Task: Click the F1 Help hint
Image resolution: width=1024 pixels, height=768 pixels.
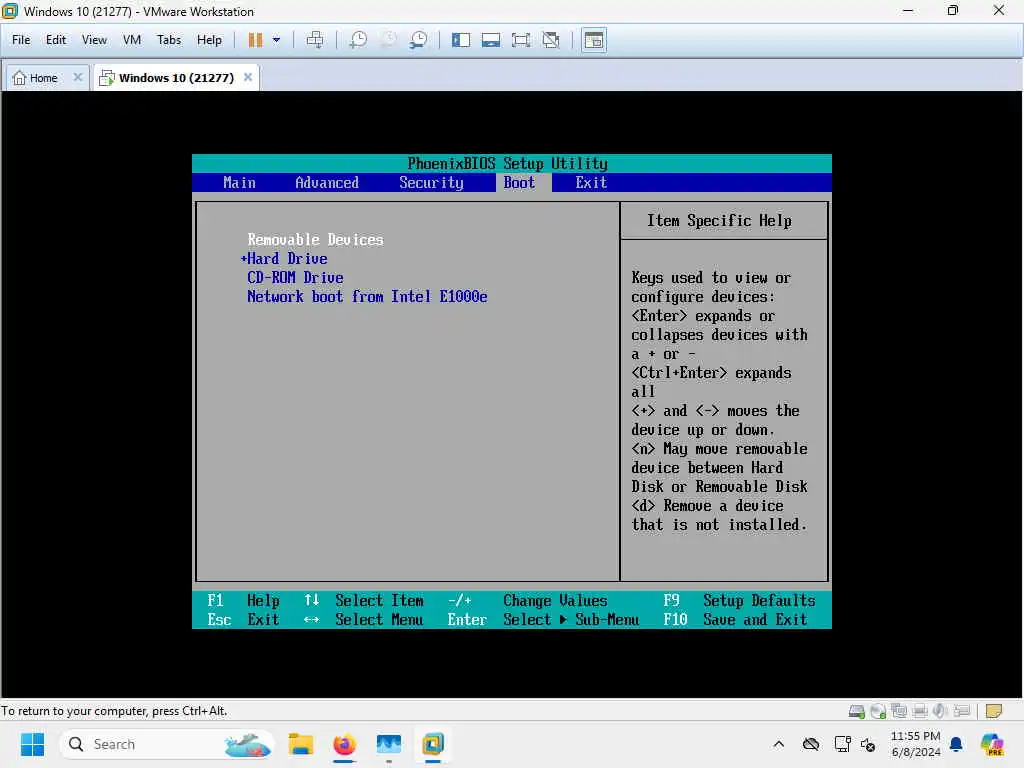Action: [243, 600]
